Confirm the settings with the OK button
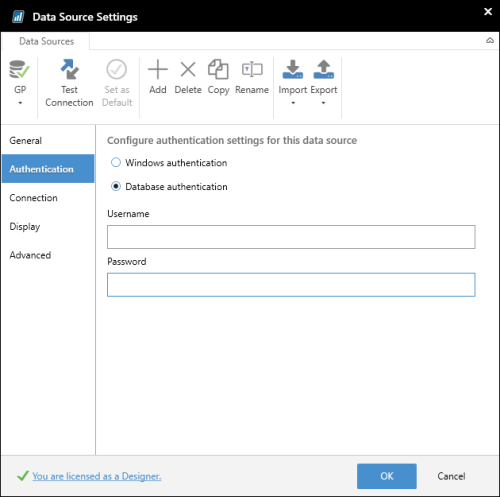Screen dimensions: 500x497 click(x=387, y=476)
